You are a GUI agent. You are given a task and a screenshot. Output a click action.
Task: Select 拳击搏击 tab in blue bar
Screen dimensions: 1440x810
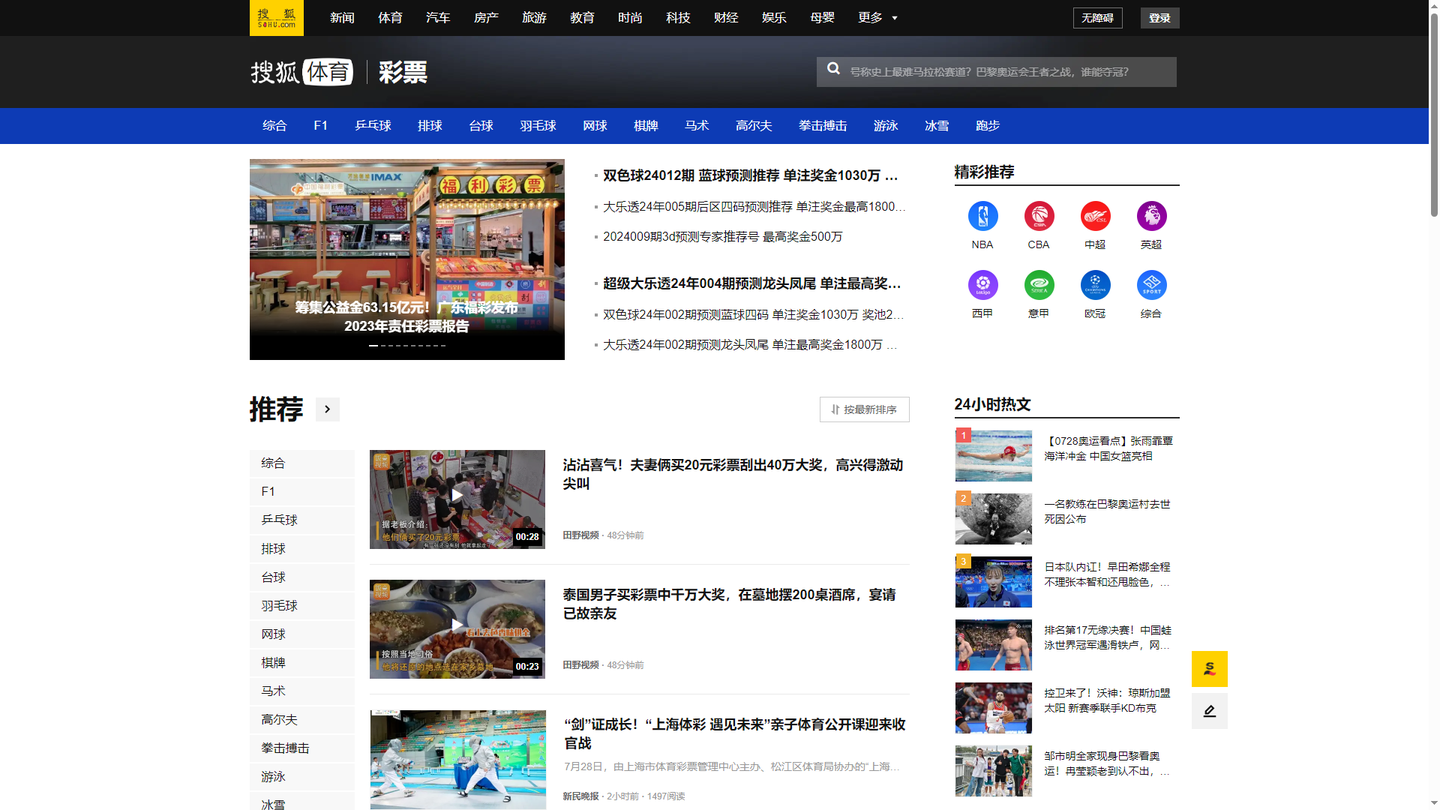click(823, 126)
